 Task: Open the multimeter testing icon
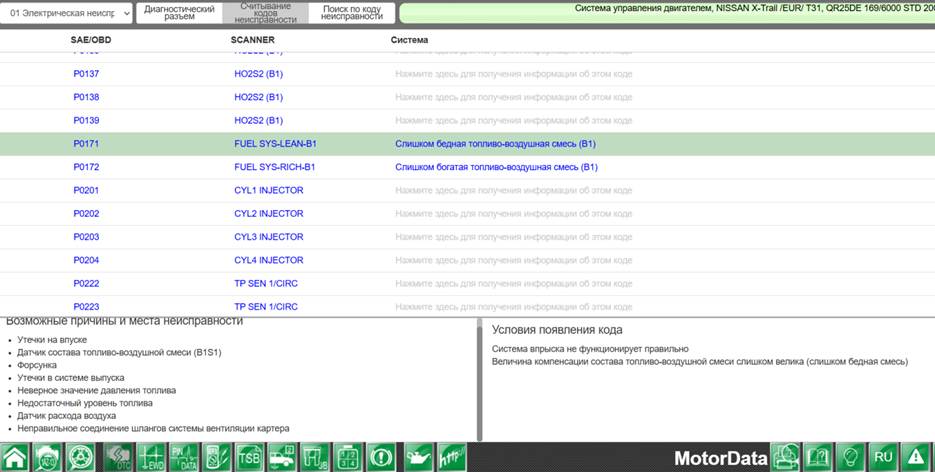tap(216, 457)
